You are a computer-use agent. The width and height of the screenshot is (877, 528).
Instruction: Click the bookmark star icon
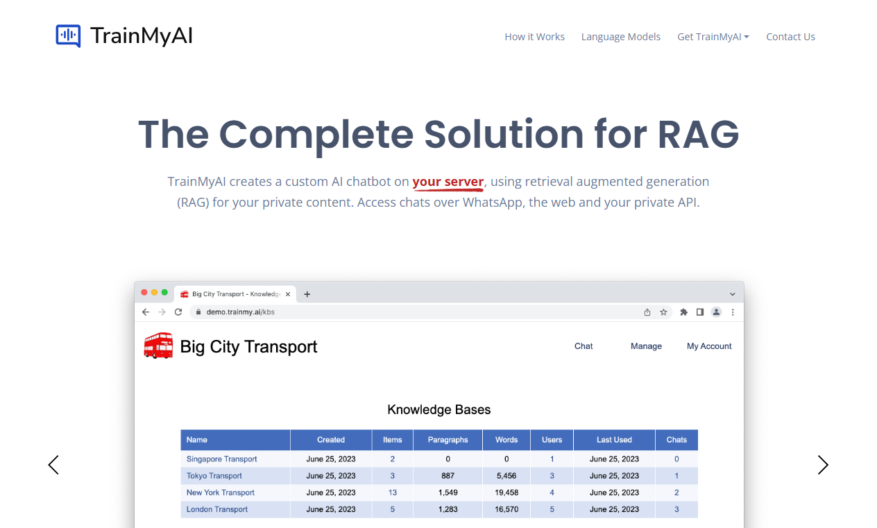pos(663,312)
